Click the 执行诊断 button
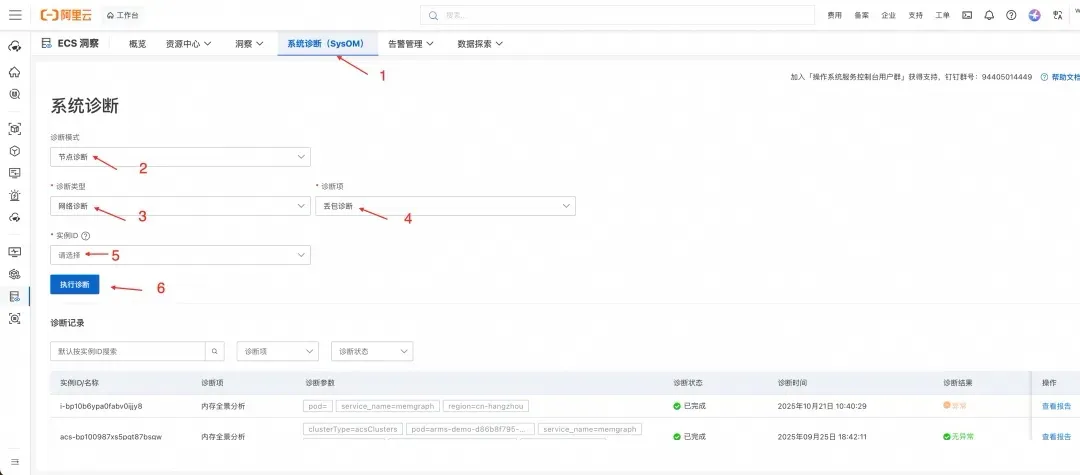The image size is (1080, 475). [x=74, y=284]
